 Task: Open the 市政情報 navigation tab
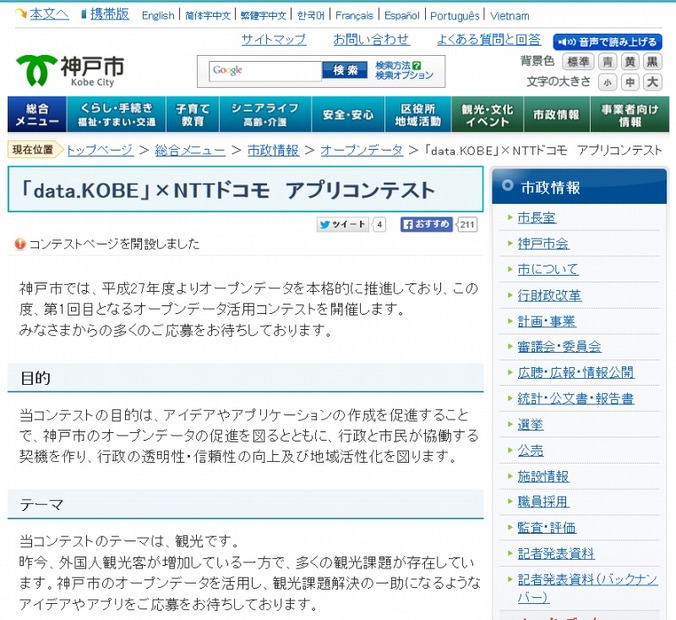coord(556,114)
